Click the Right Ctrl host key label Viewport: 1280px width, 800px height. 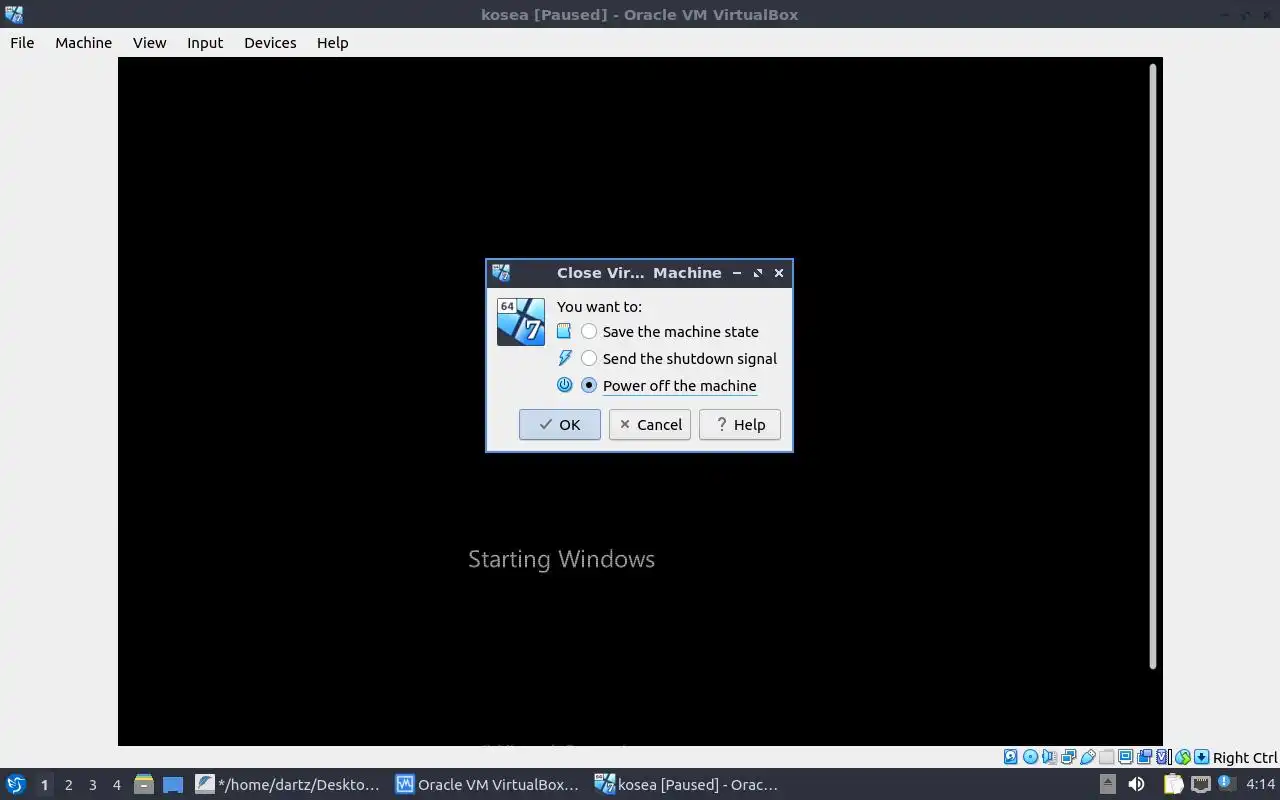pyautogui.click(x=1245, y=758)
